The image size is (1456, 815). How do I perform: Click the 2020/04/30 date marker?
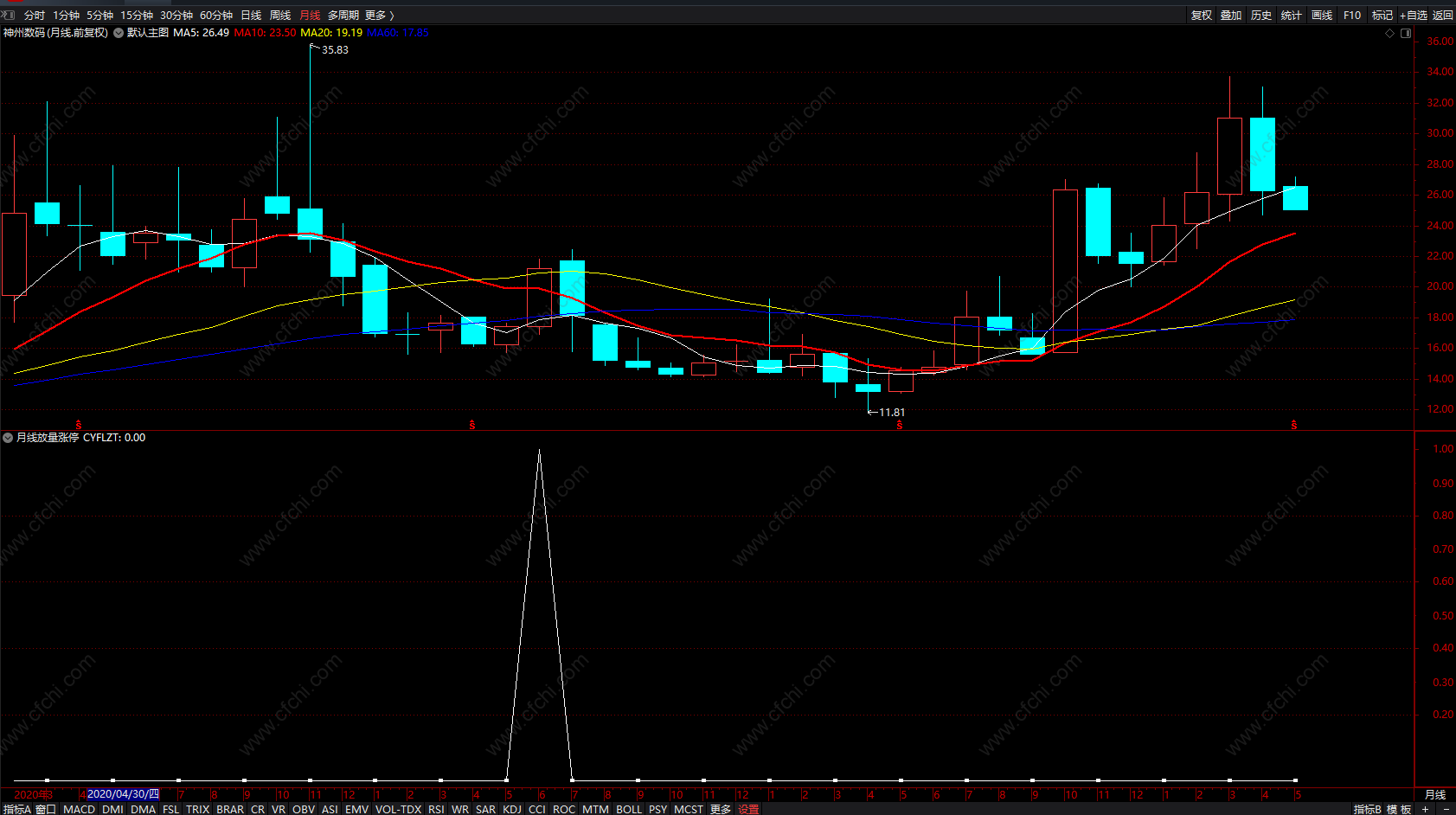123,794
